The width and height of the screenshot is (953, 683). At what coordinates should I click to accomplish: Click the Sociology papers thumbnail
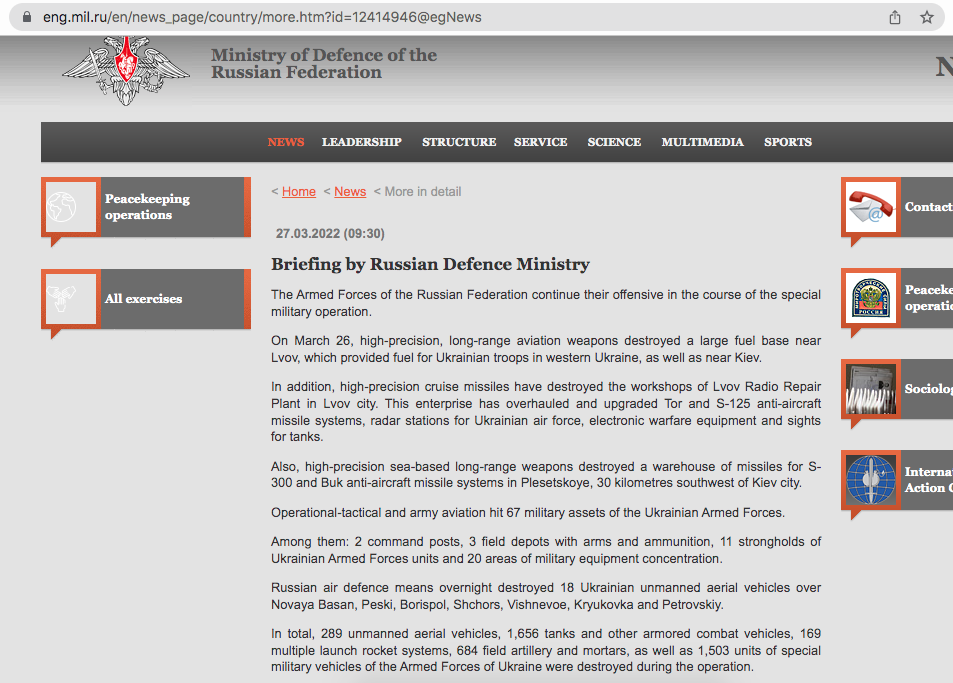click(x=871, y=389)
